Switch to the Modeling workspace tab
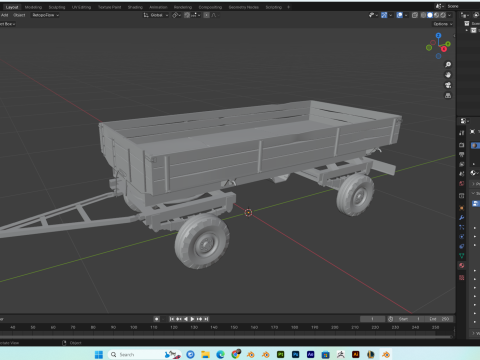Screen dimensions: 480x360 (x=33, y=7)
